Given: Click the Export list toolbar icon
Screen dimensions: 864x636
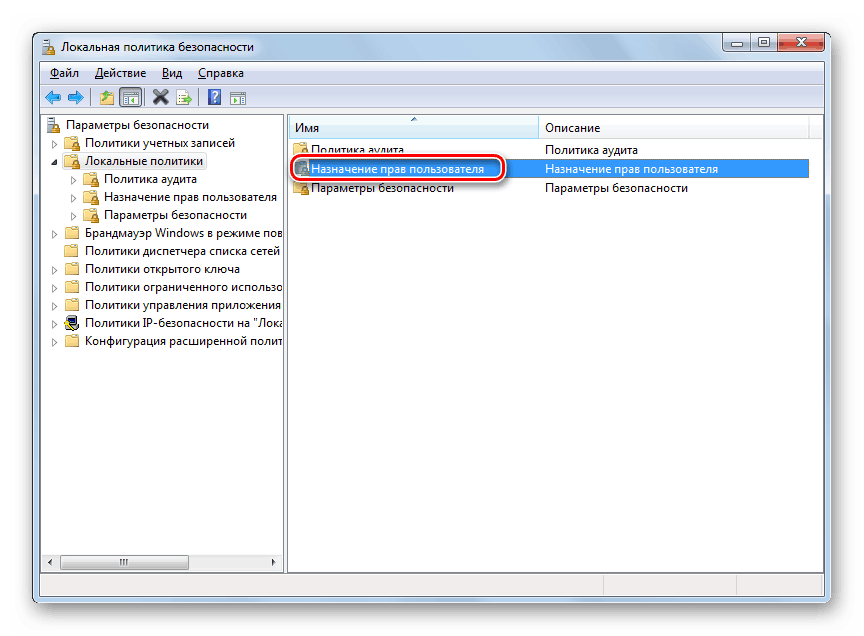Looking at the screenshot, I should [184, 98].
